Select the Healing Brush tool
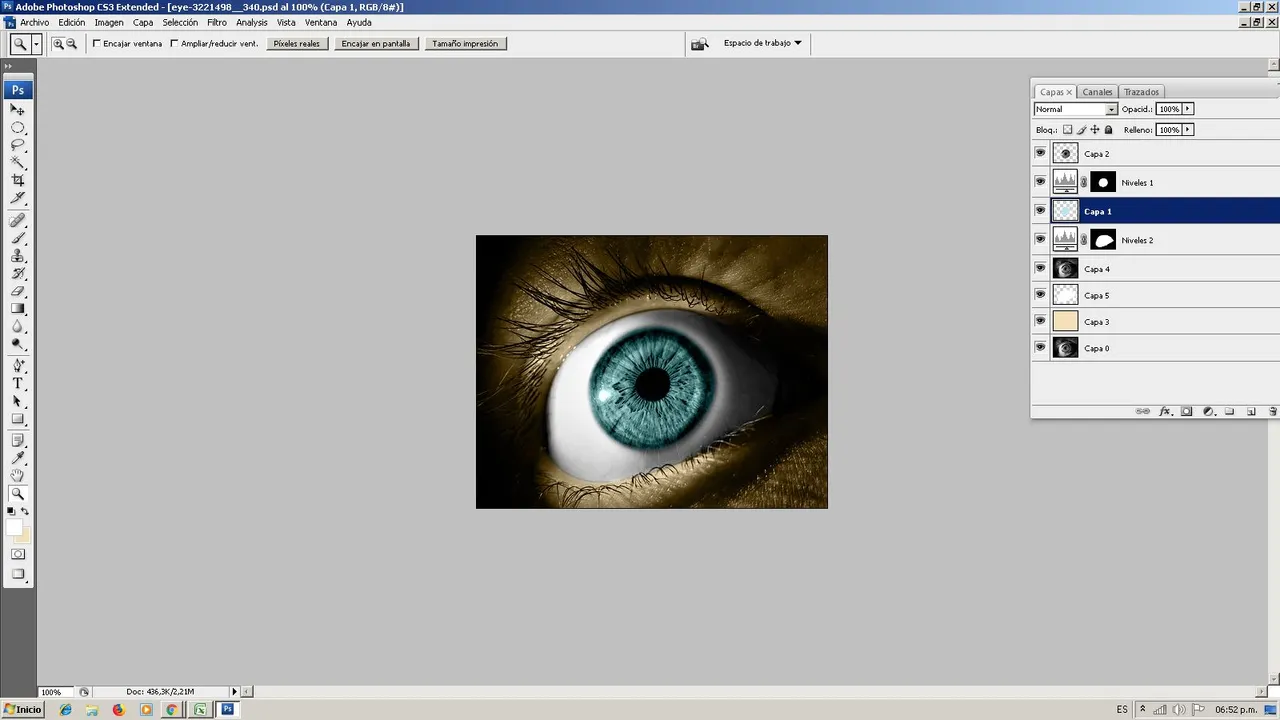This screenshot has height=720, width=1280. 18,220
